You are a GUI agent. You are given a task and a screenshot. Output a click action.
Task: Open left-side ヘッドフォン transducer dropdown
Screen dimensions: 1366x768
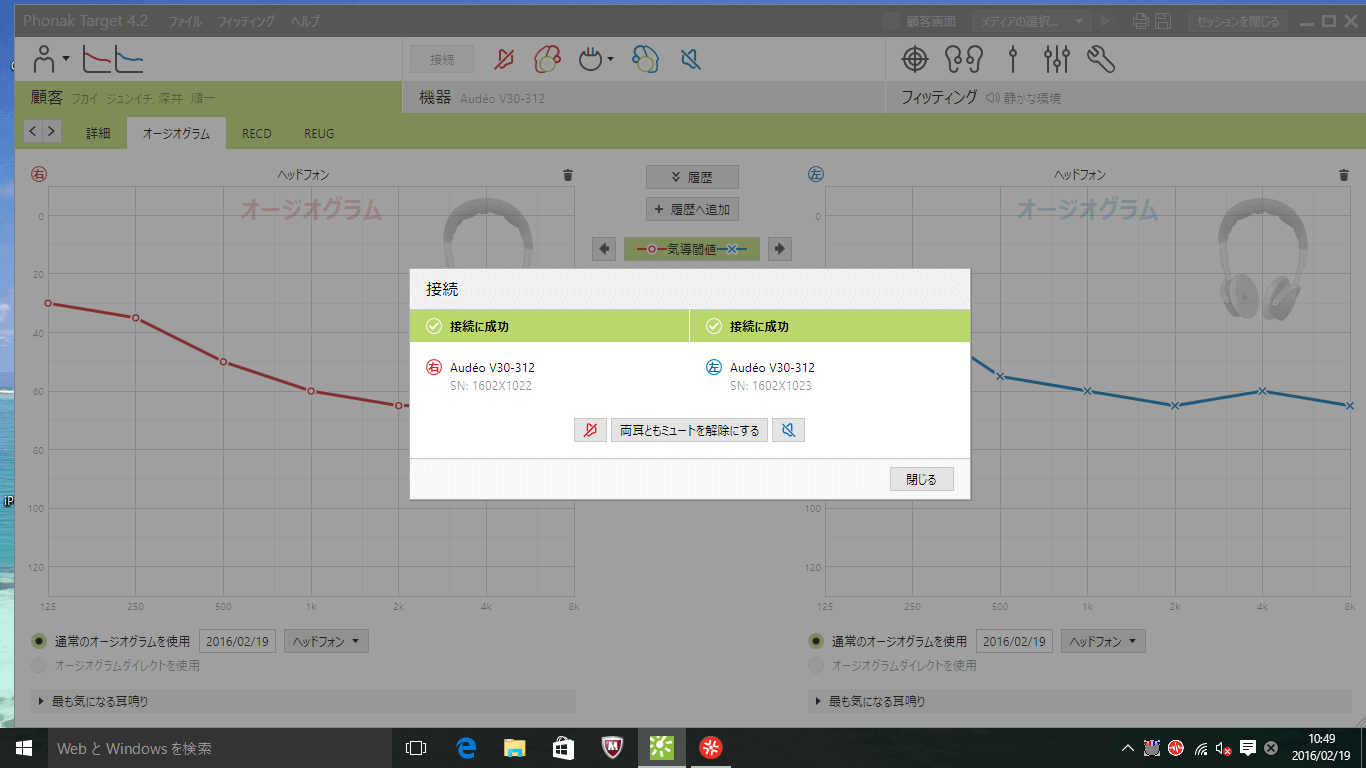pos(1103,641)
